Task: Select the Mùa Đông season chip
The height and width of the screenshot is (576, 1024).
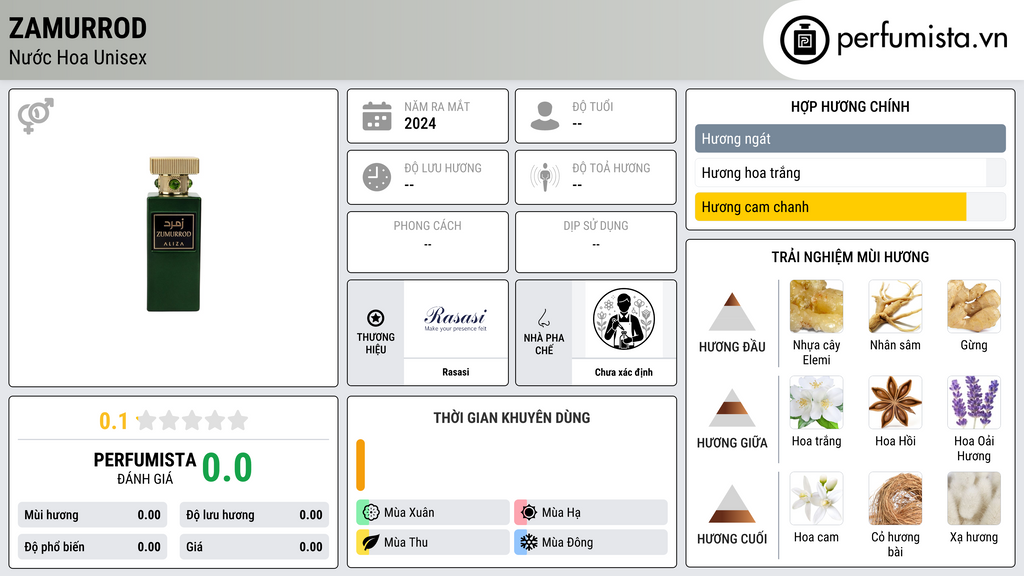Action: click(591, 542)
